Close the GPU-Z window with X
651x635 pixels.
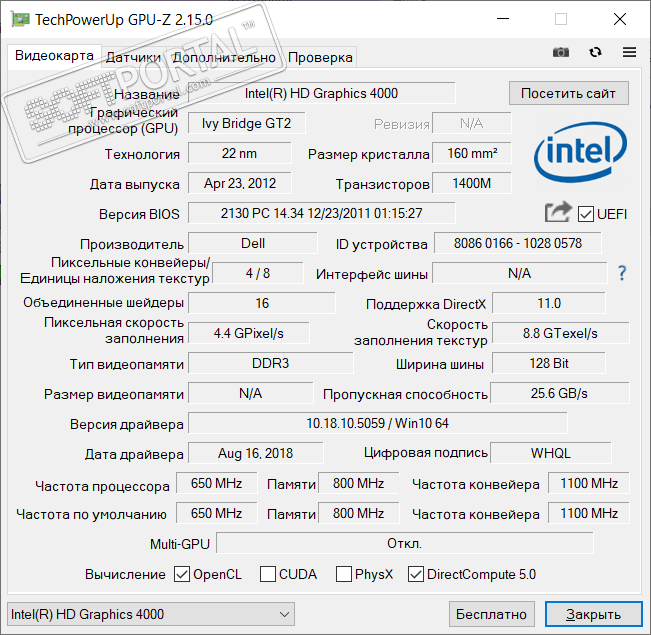click(620, 19)
